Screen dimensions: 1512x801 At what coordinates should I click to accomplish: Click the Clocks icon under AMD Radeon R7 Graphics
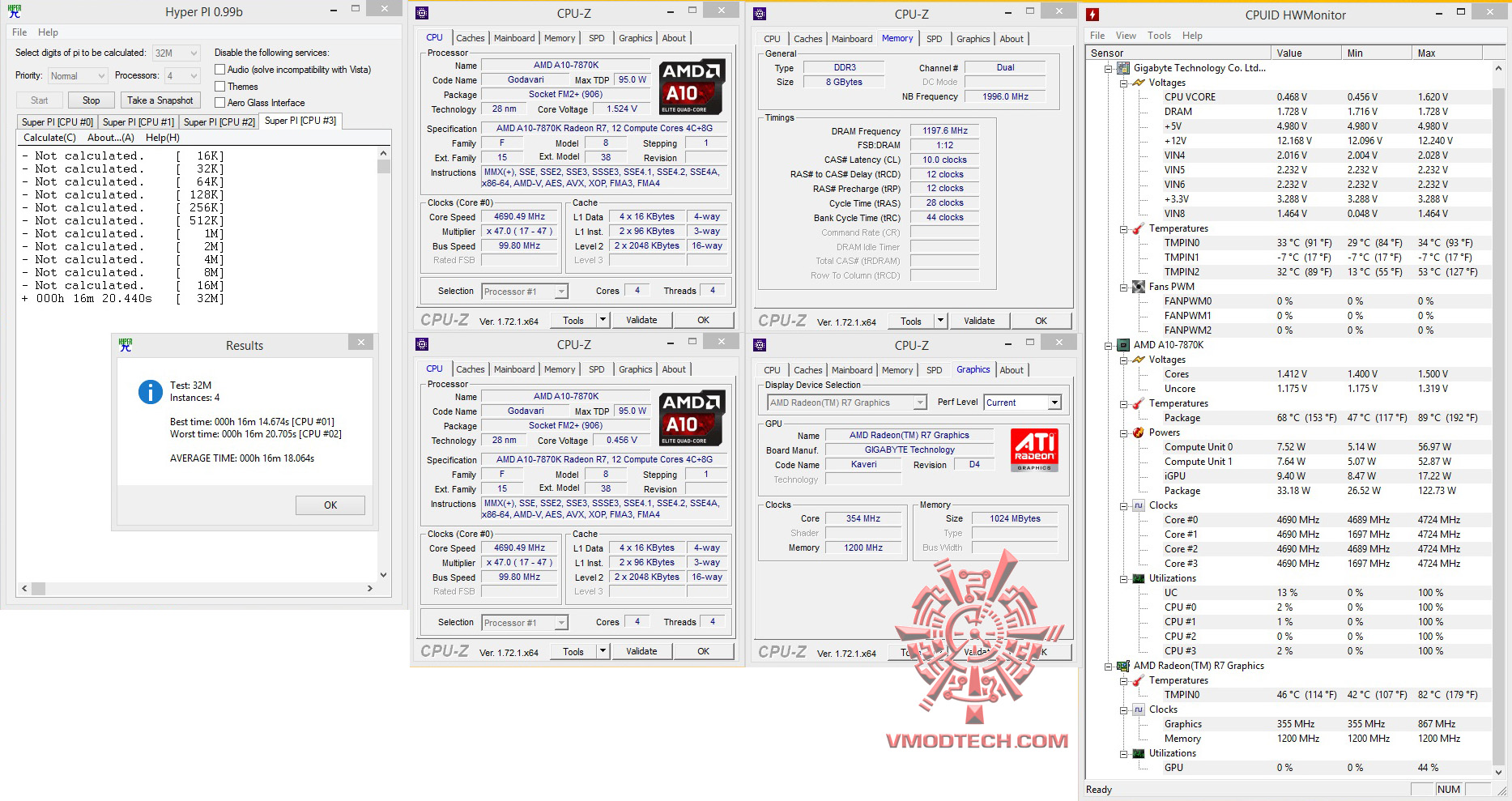pos(1138,709)
